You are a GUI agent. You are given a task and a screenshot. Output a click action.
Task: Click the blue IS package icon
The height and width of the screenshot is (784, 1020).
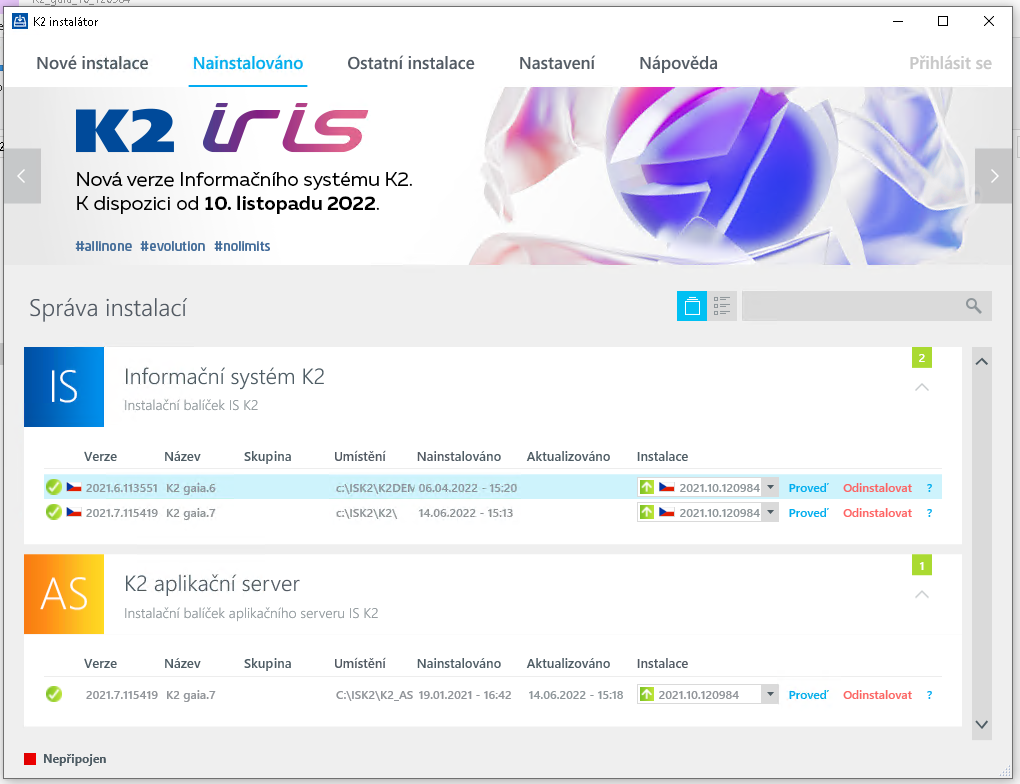click(x=64, y=387)
